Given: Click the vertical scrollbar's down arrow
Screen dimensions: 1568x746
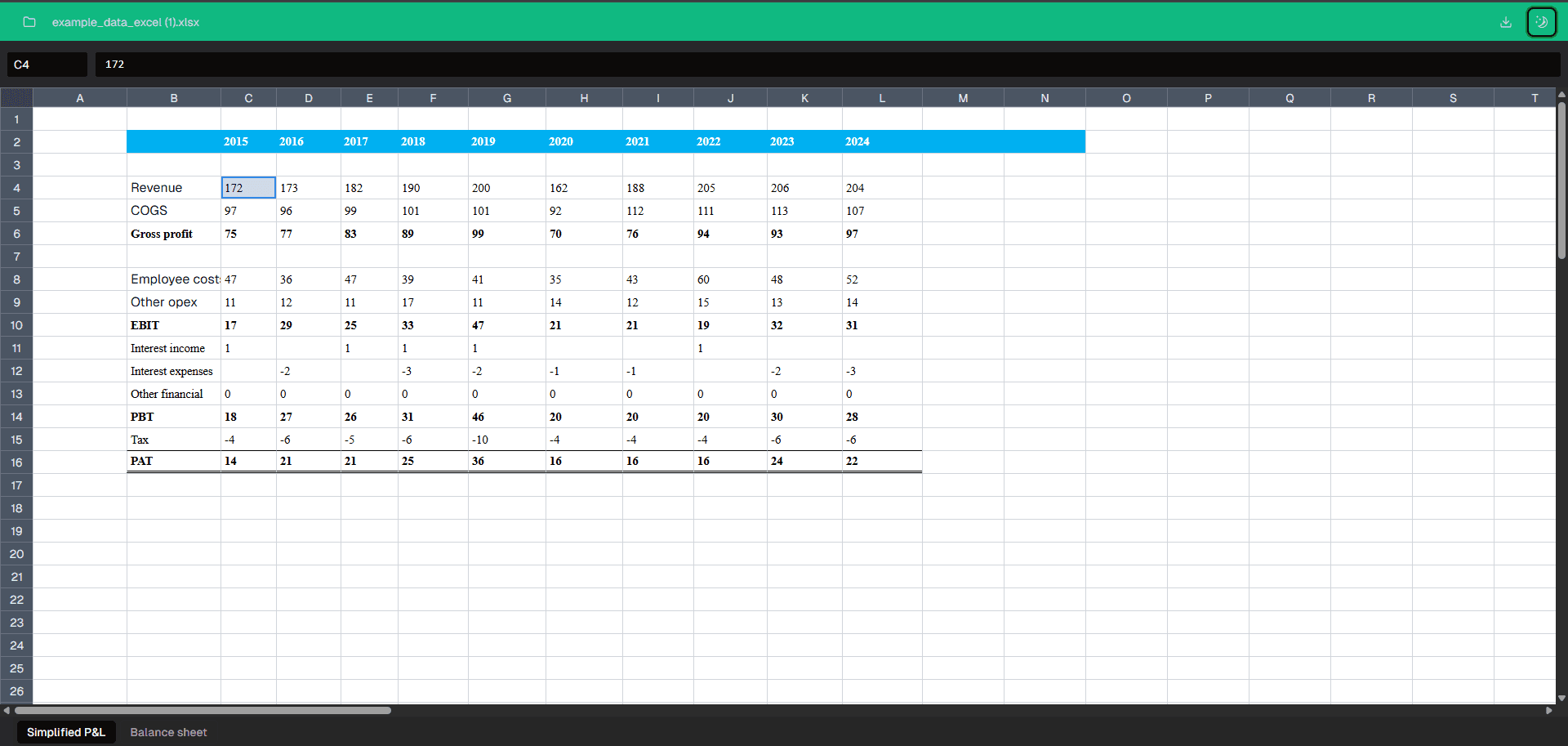Looking at the screenshot, I should (x=1561, y=698).
